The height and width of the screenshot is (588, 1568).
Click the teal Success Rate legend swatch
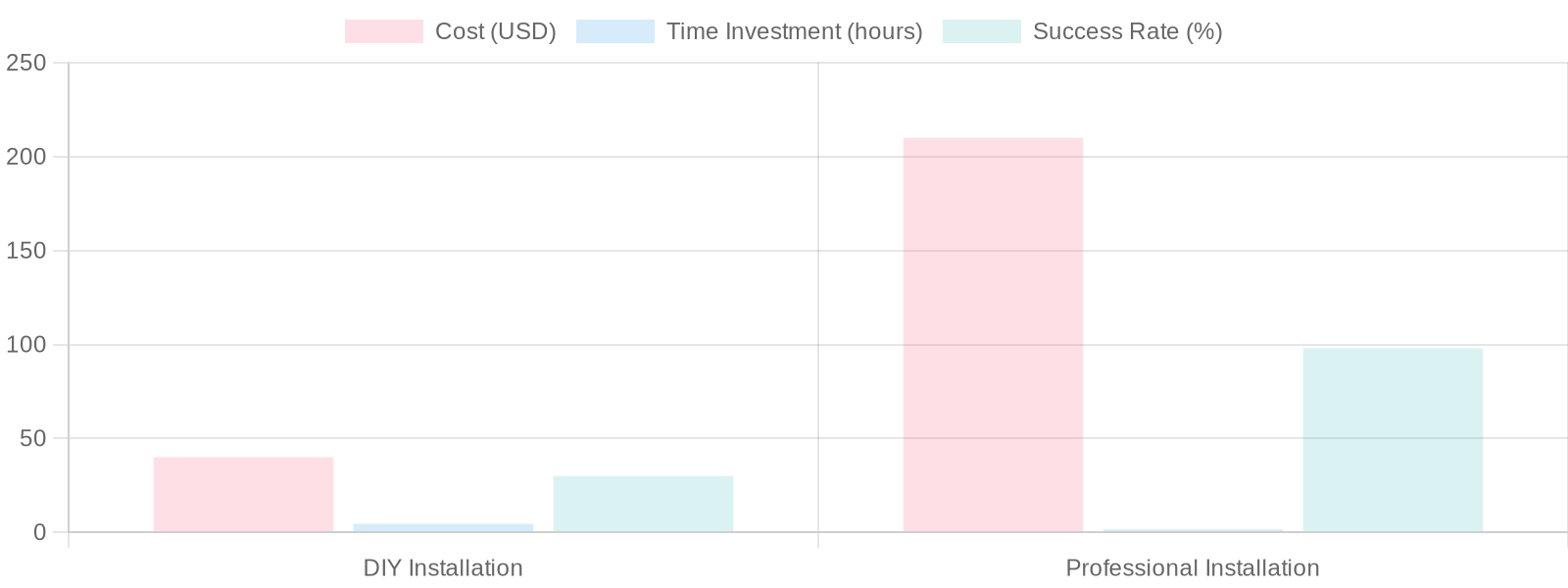pyautogui.click(x=981, y=31)
